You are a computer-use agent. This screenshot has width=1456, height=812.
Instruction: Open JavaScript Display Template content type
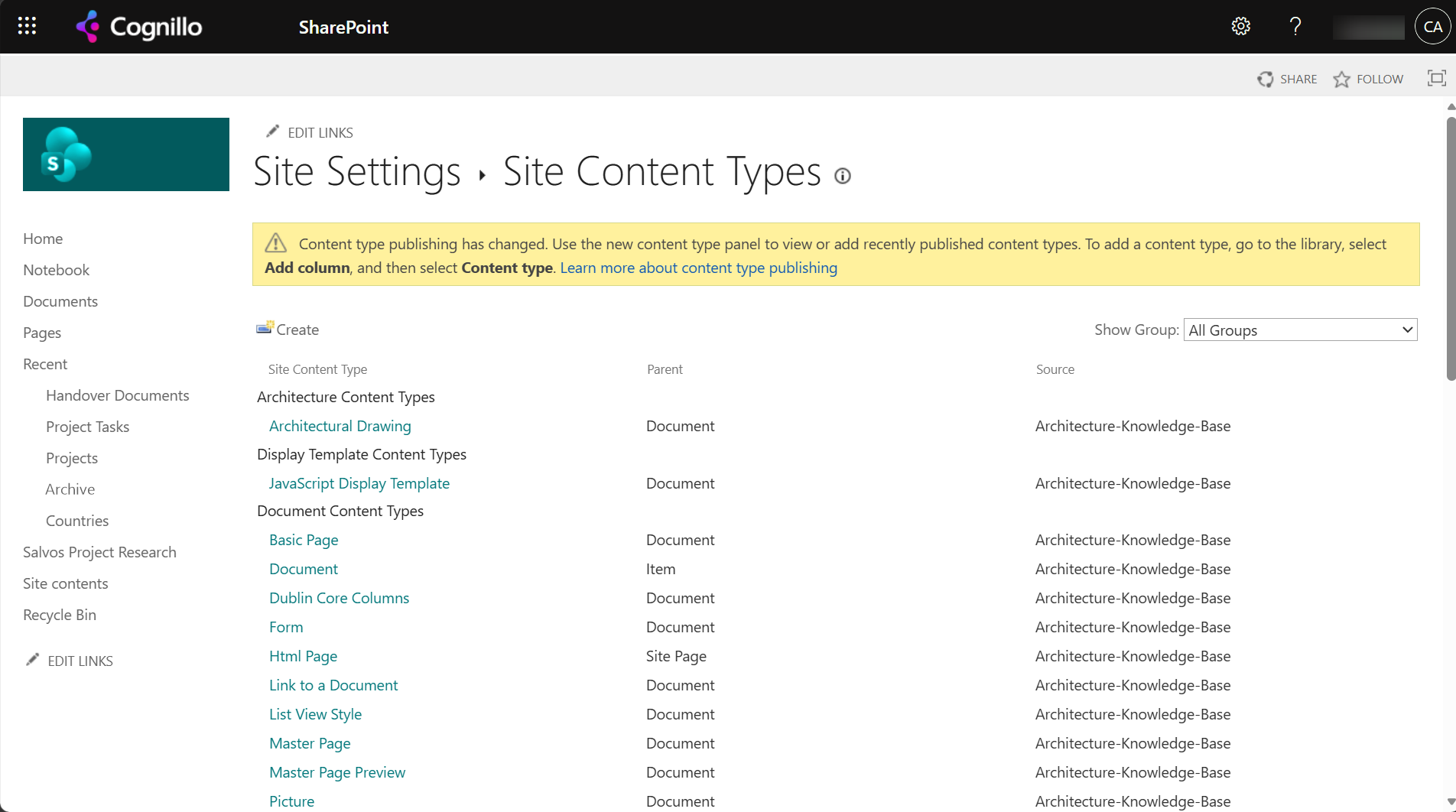[x=359, y=483]
